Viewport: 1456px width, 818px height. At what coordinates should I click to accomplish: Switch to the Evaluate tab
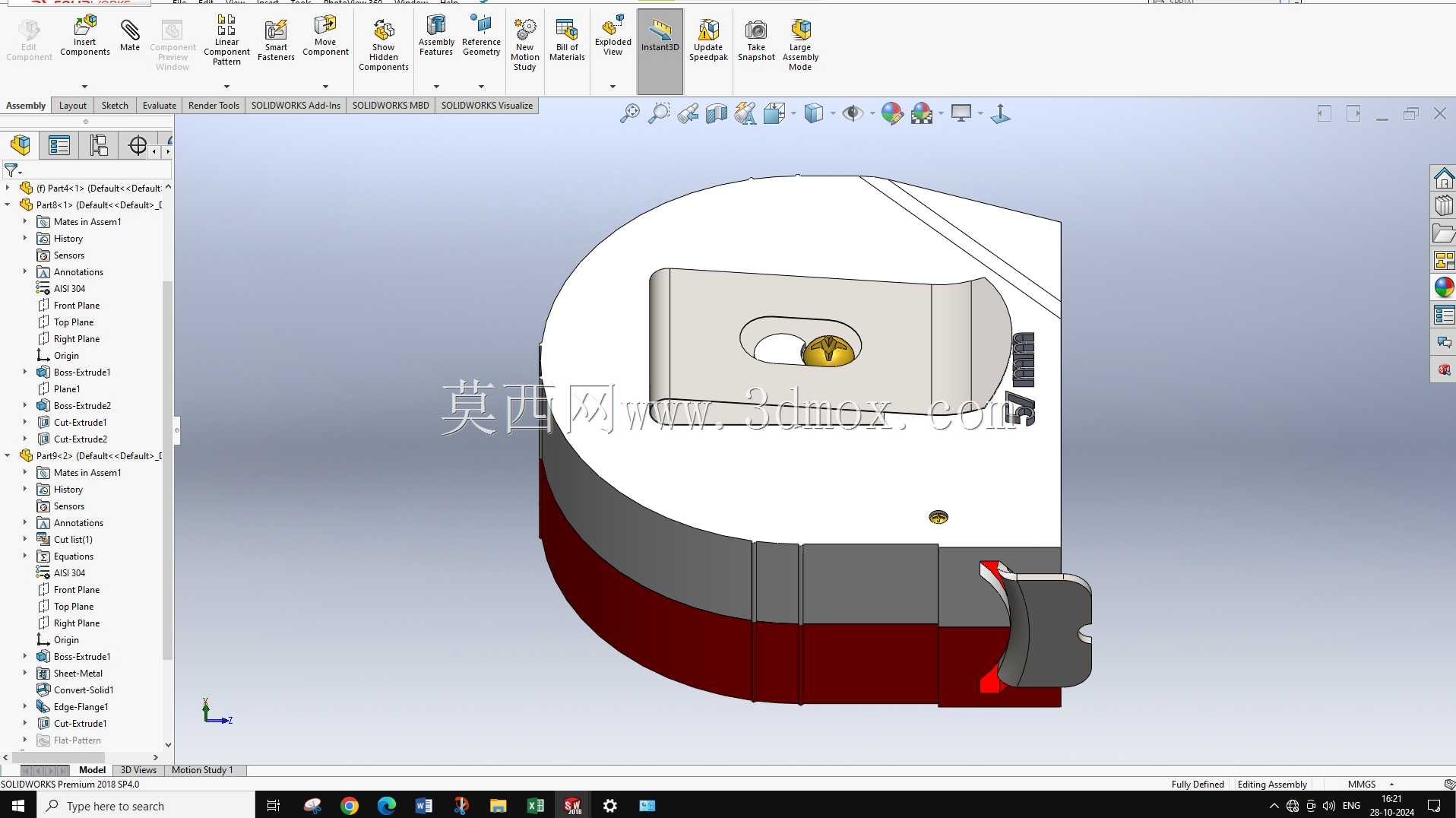(x=160, y=105)
